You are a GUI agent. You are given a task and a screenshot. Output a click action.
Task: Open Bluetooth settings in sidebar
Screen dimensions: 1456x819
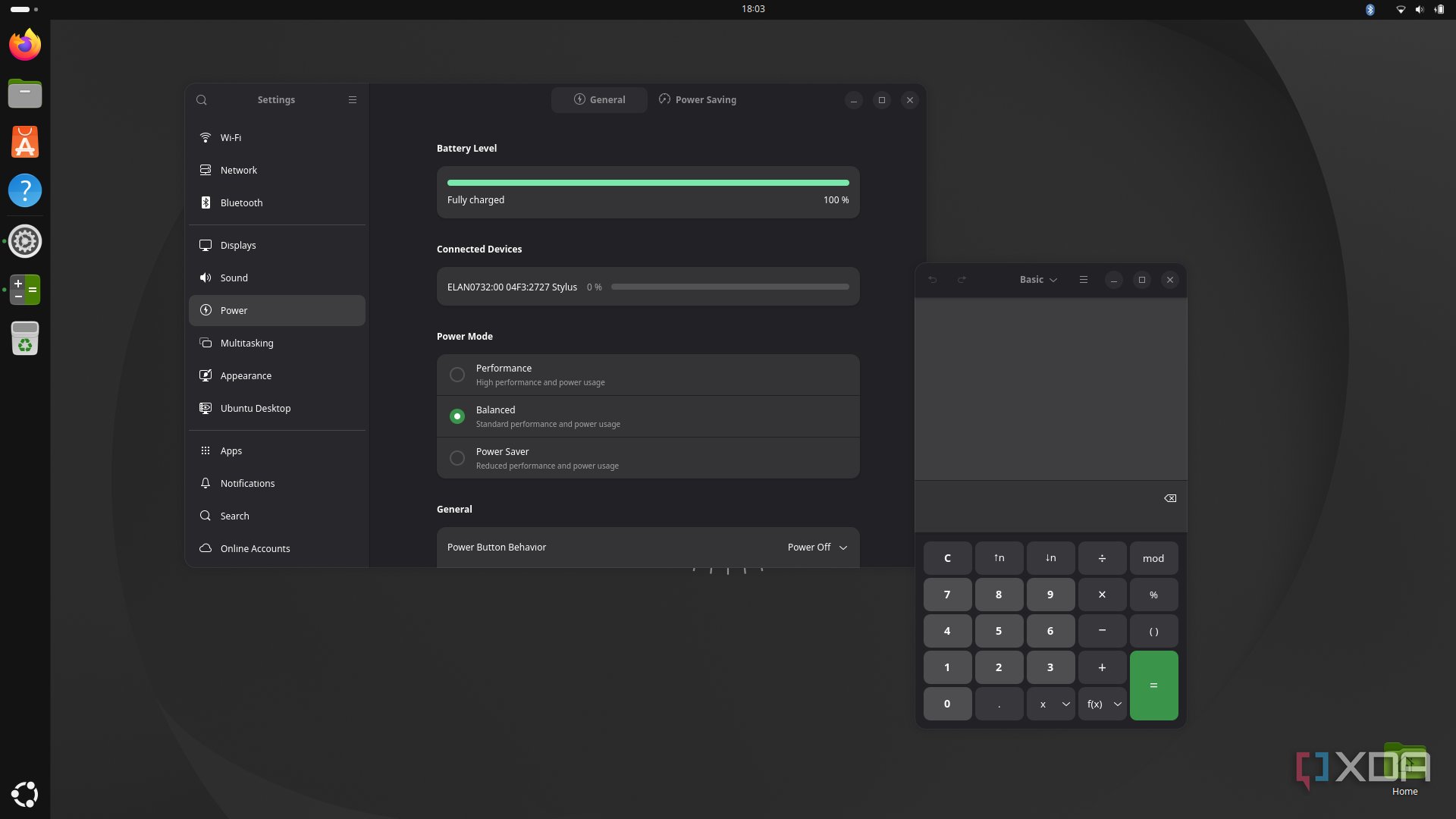277,202
